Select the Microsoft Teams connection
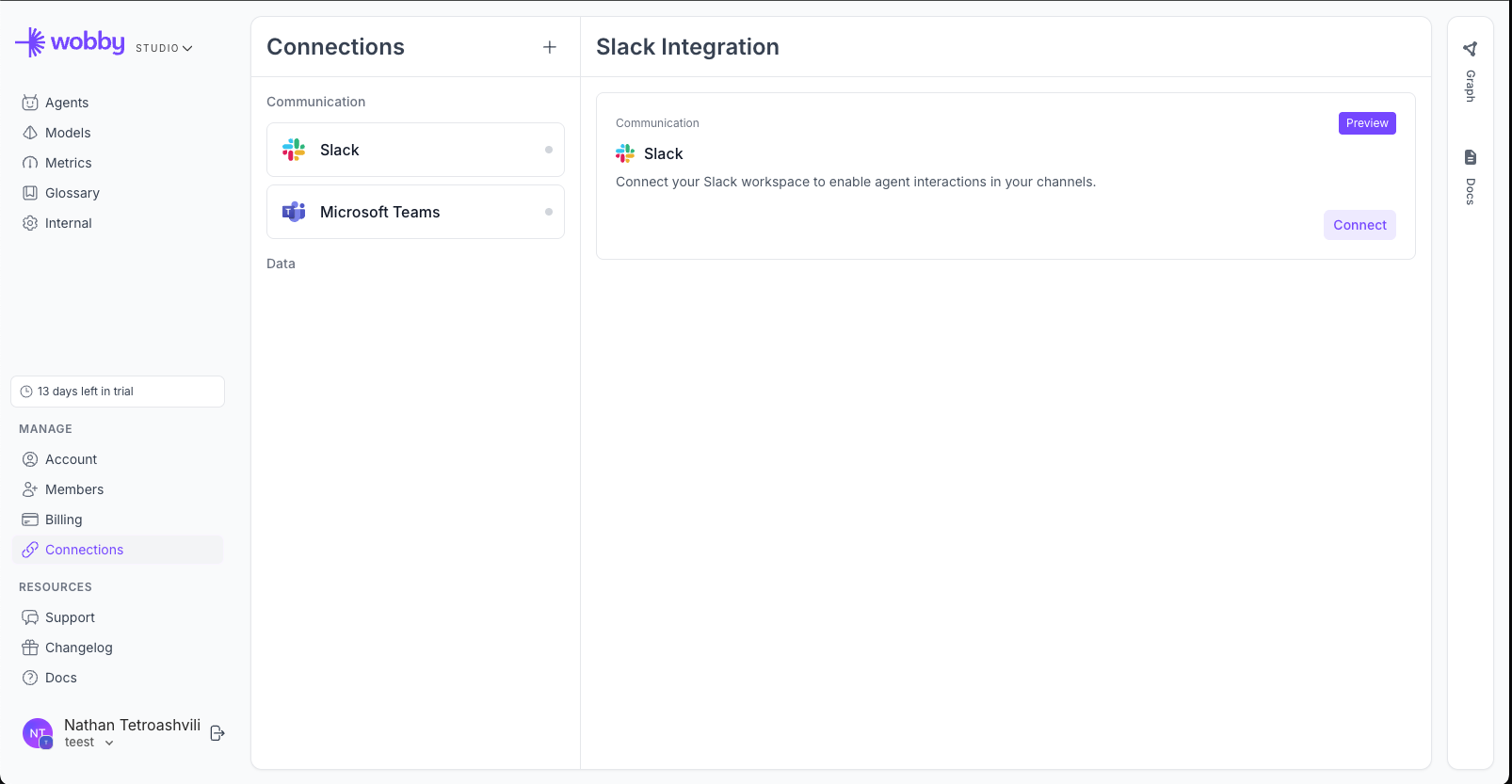The image size is (1512, 784). (x=415, y=212)
